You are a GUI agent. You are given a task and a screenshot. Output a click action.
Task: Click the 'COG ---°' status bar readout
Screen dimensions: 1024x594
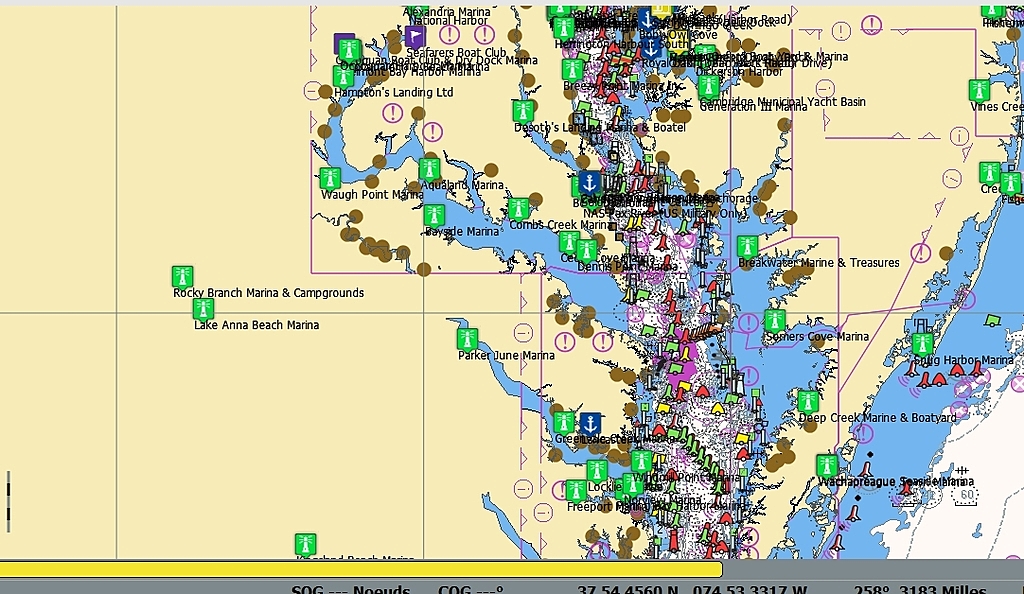471,589
